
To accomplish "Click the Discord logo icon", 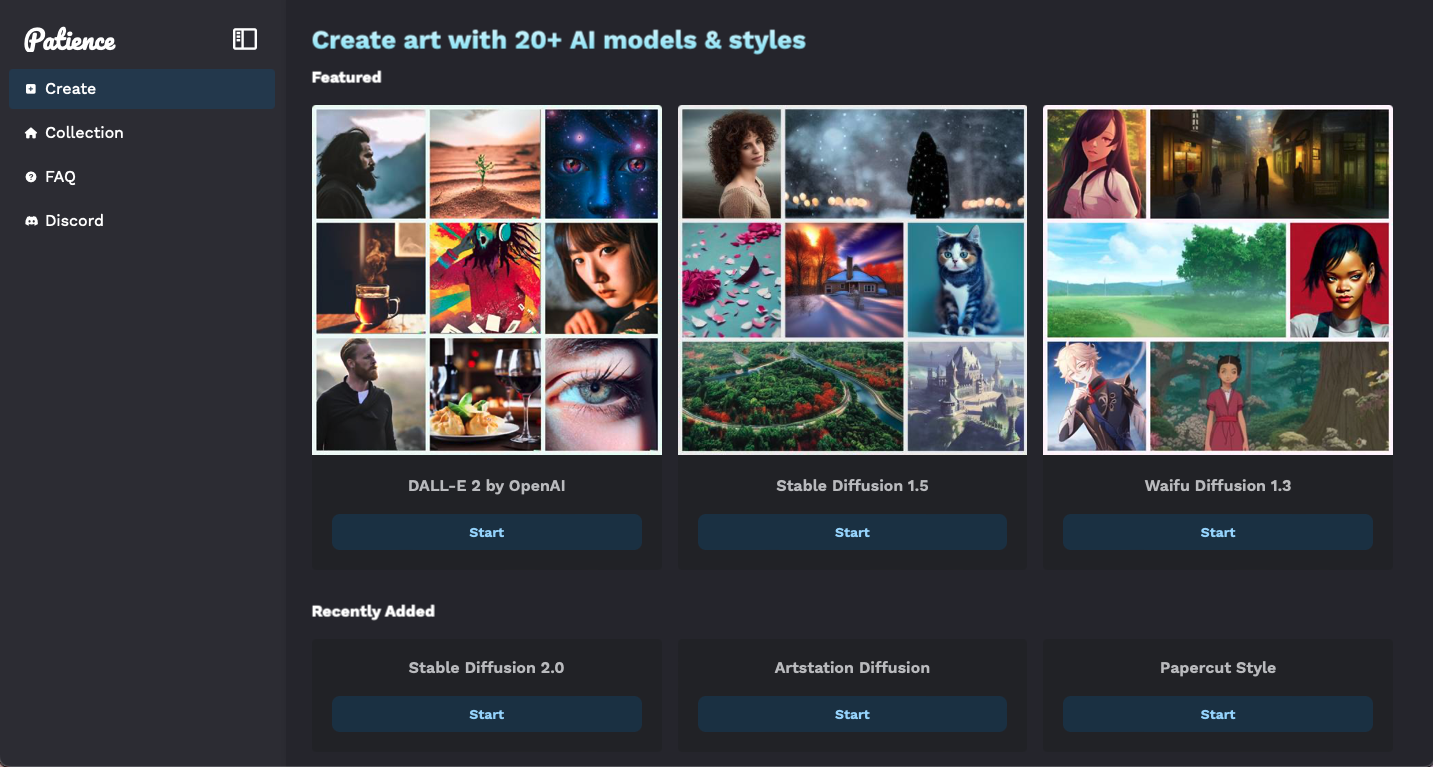I will [x=31, y=221].
